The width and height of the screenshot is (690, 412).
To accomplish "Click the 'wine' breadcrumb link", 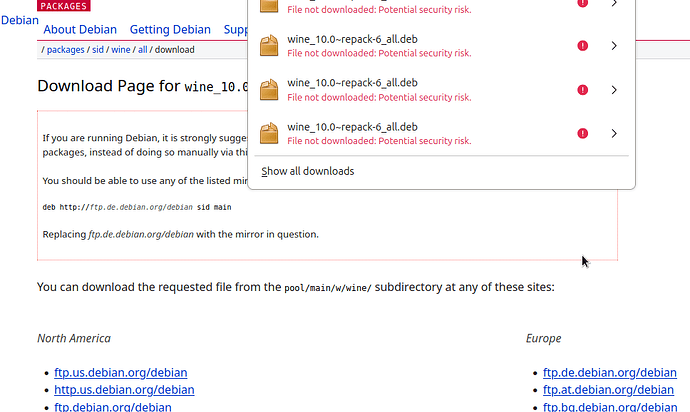I will click(x=121, y=50).
